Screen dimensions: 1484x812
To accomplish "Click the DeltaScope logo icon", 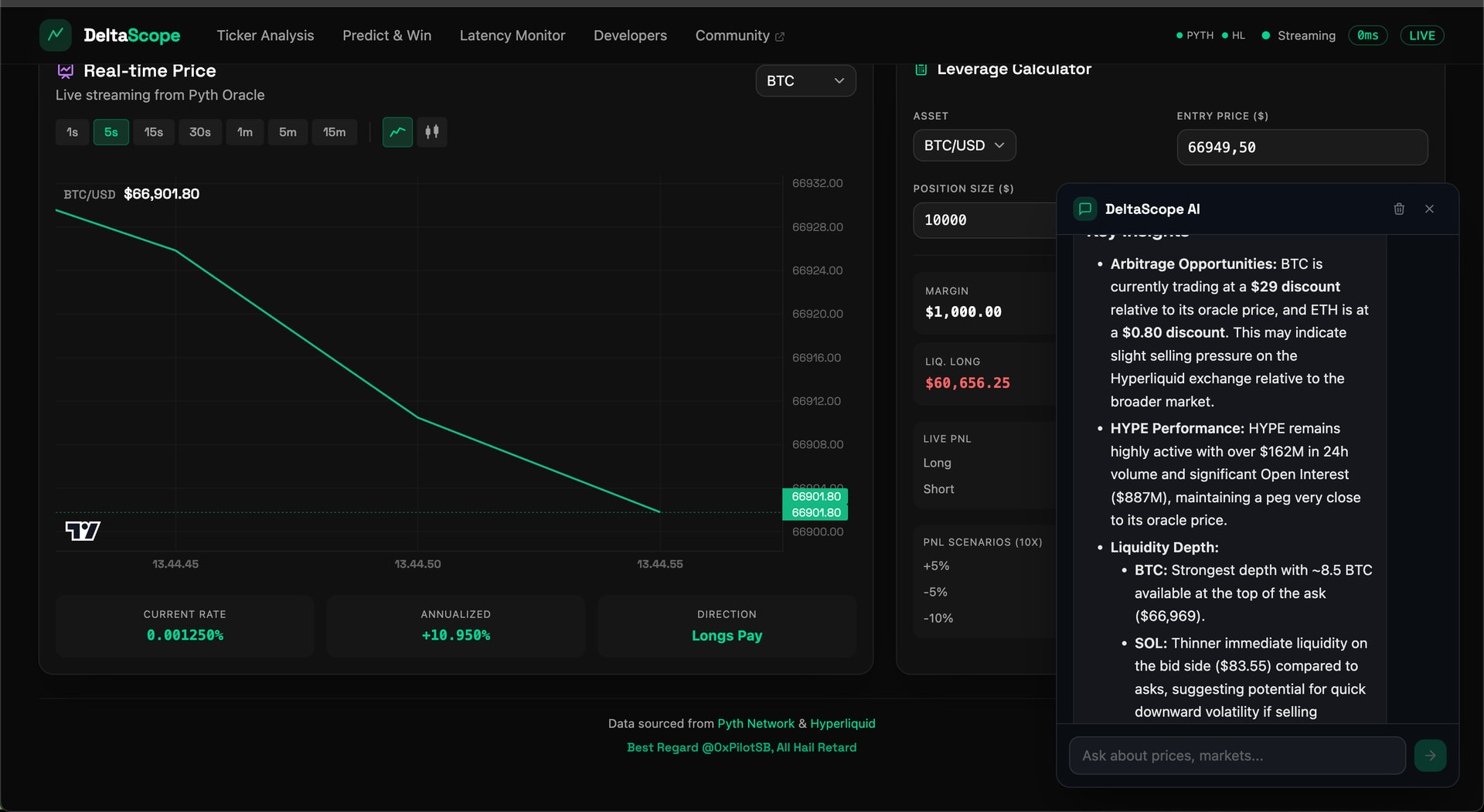I will (x=56, y=35).
